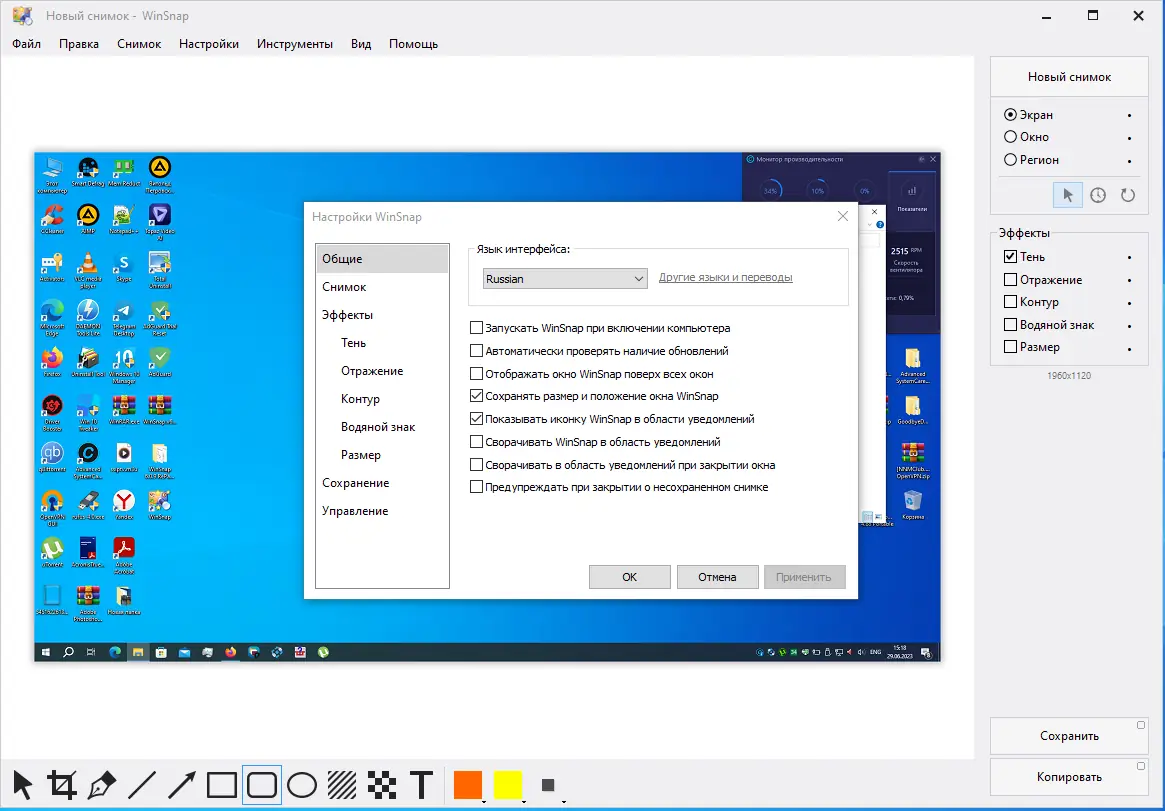
Task: Open Контур effect options dot
Action: click(x=1129, y=303)
